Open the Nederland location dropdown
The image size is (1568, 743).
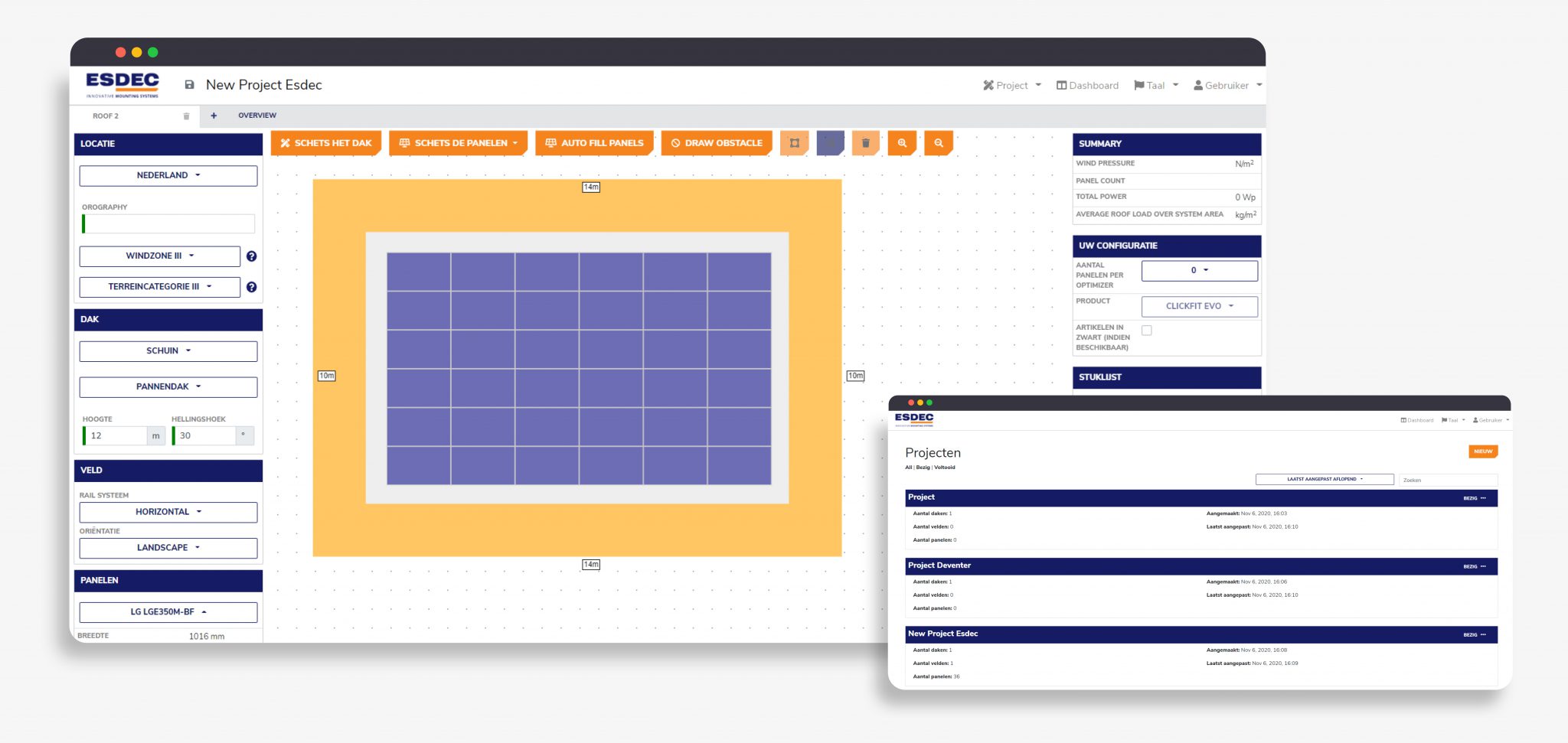click(168, 175)
